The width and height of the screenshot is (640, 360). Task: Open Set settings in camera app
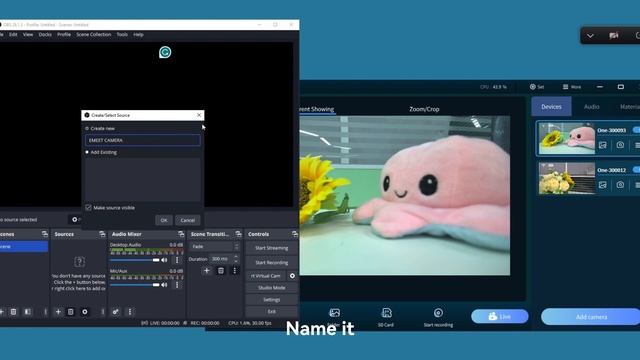(x=537, y=87)
